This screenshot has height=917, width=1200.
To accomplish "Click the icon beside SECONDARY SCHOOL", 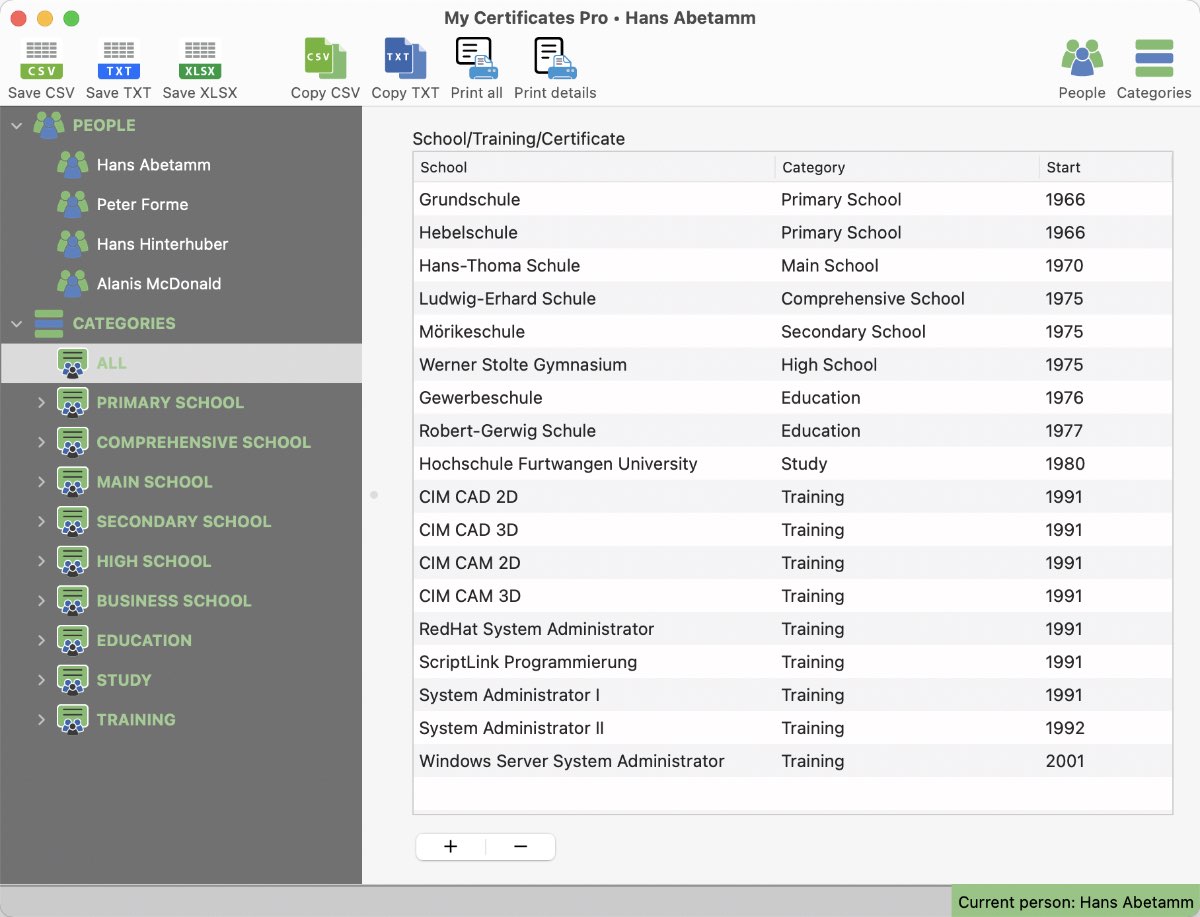I will click(x=72, y=521).
